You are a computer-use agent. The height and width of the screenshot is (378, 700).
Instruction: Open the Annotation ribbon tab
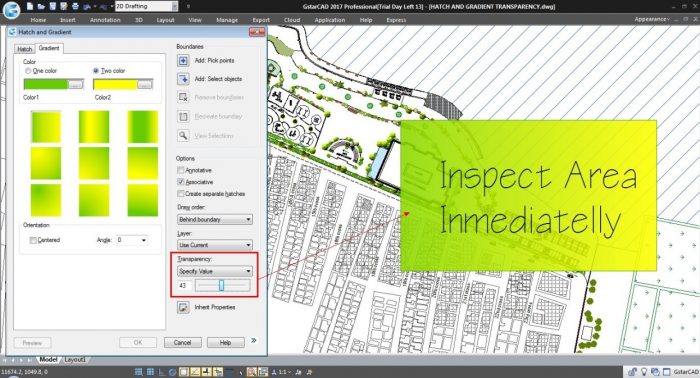point(105,20)
